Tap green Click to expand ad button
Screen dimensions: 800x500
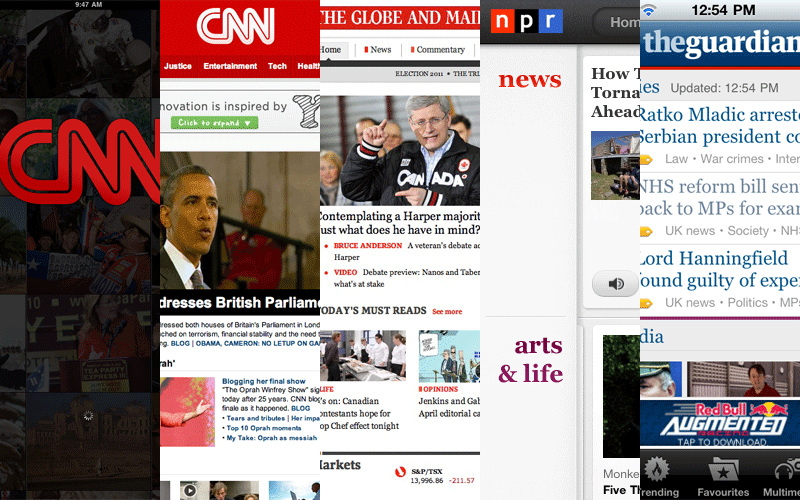(214, 123)
